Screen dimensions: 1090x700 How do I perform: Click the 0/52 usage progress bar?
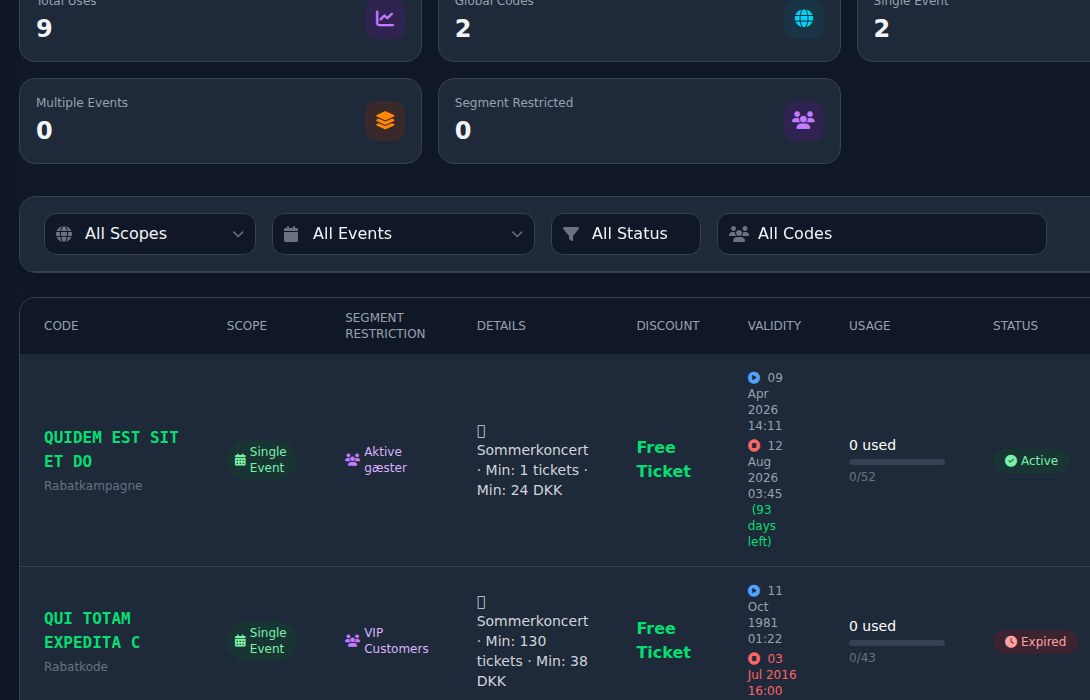tap(897, 462)
